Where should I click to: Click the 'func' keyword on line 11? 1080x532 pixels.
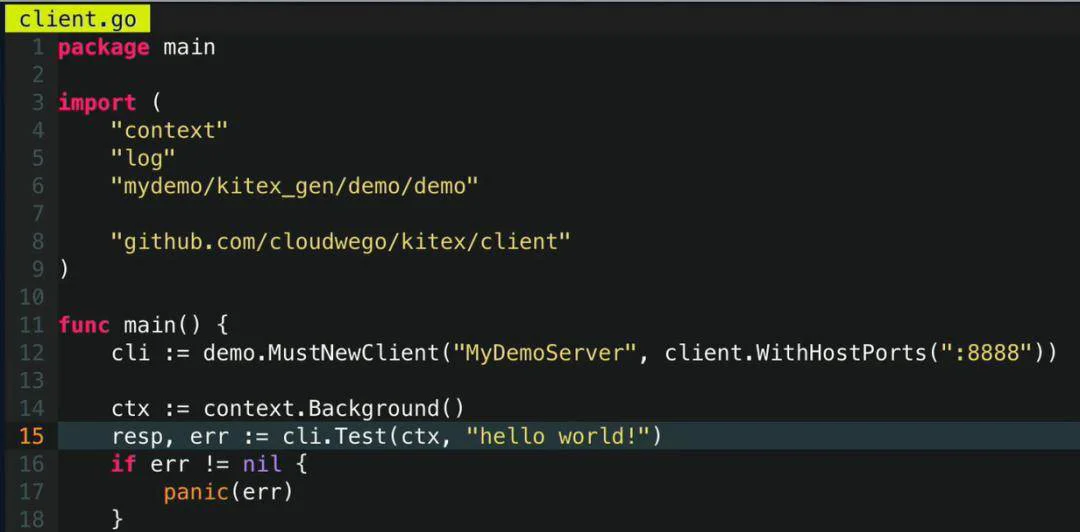click(84, 325)
